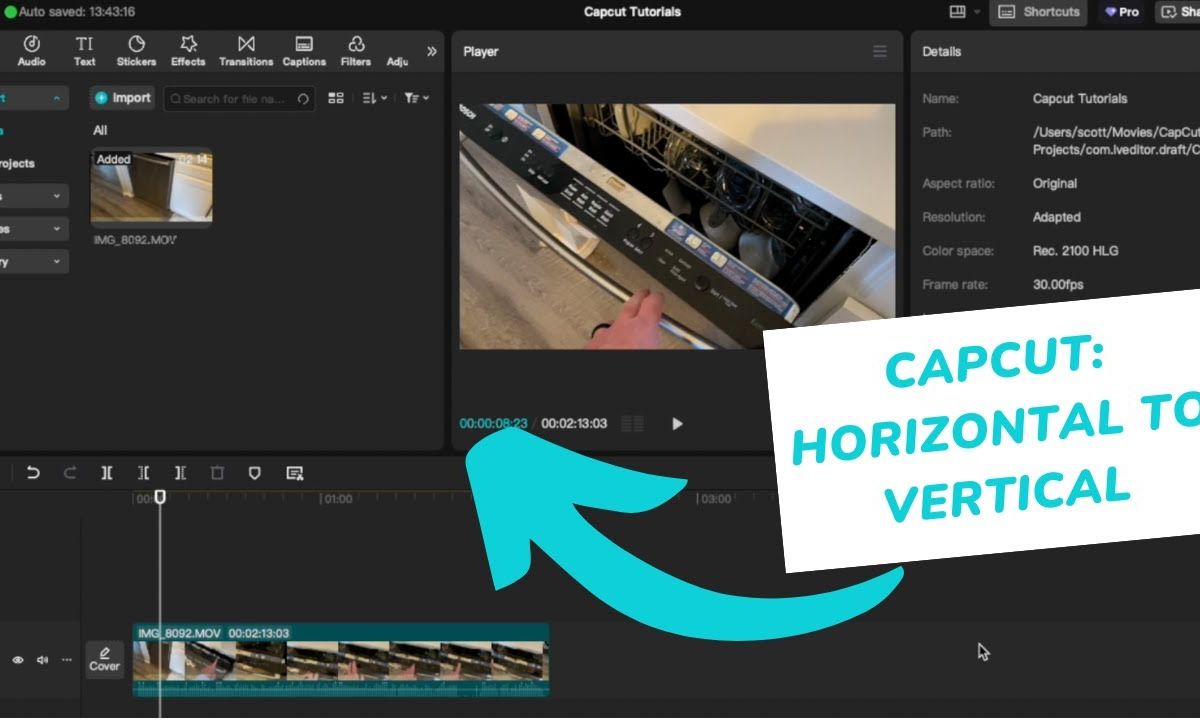Click the last timeline toolbar icon with an x

[294, 473]
